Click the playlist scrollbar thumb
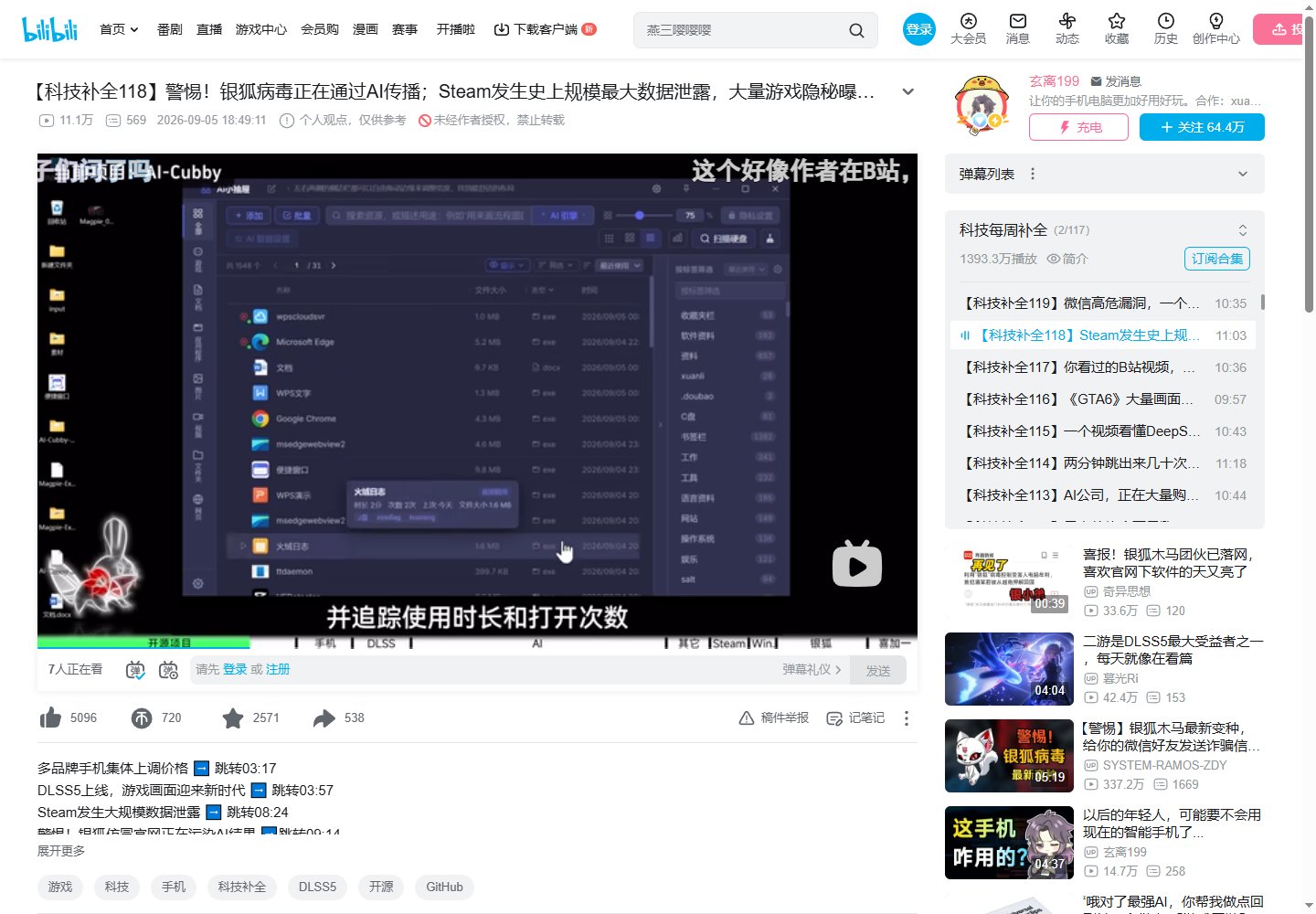The height and width of the screenshot is (914, 1316). click(1263, 302)
